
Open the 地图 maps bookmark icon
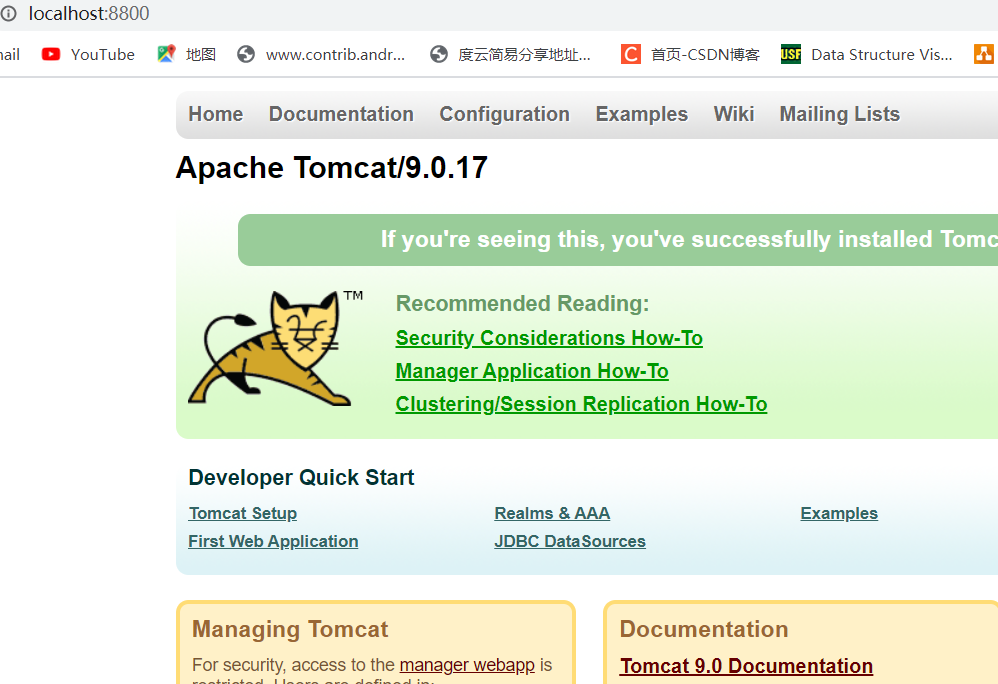point(166,54)
